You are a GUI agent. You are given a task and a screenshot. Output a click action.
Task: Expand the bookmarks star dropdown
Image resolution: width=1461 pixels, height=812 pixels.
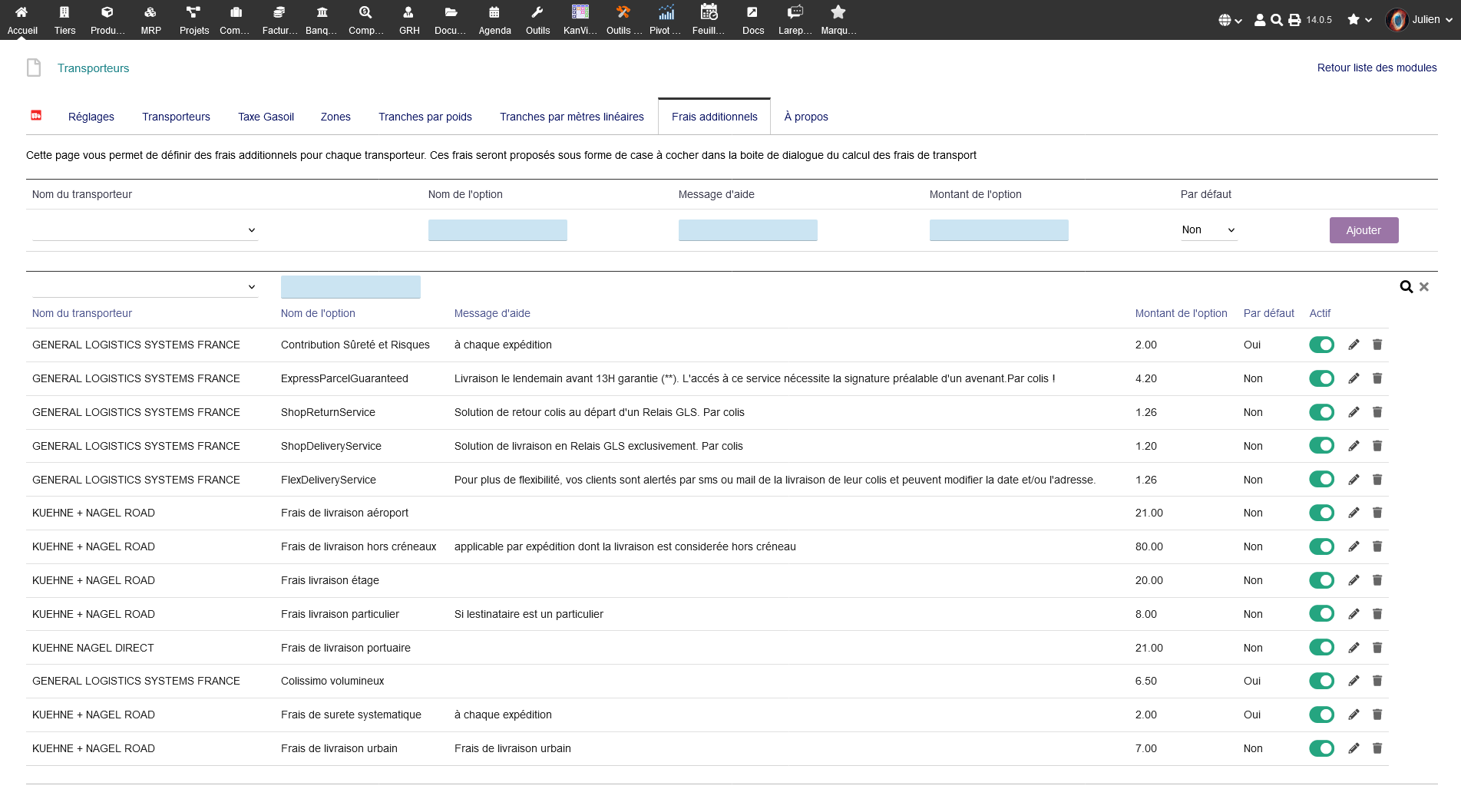click(x=1360, y=20)
